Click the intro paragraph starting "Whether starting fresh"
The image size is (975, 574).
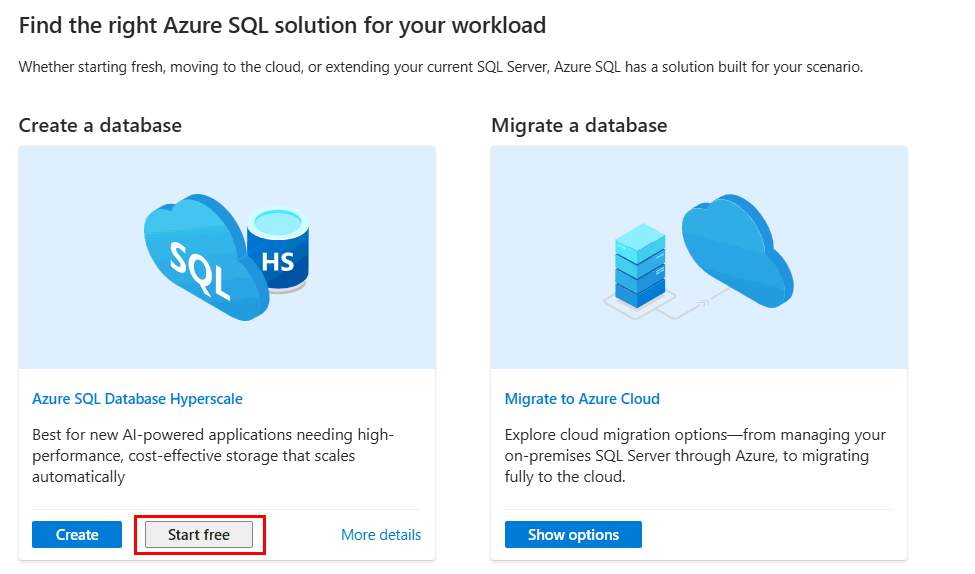(440, 68)
